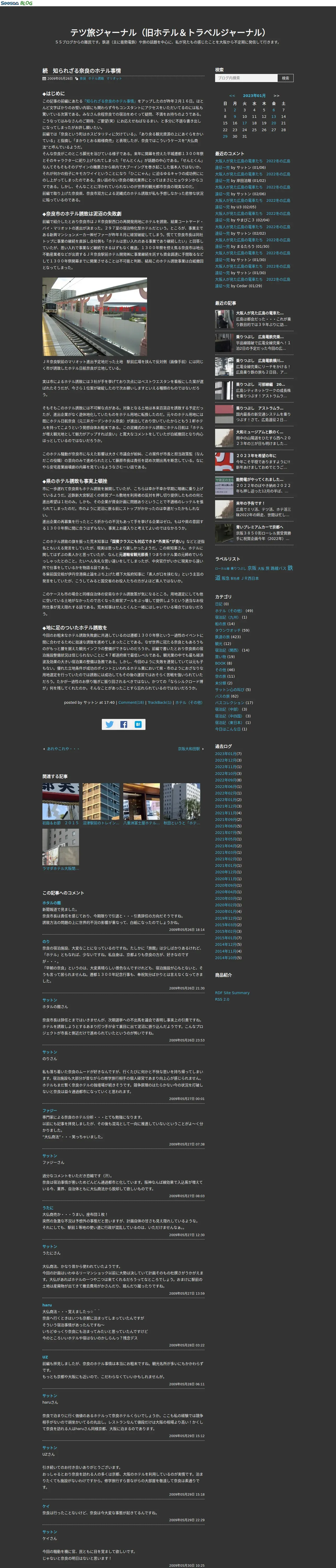Open recent article 大阪人が見た広島の電車た...
336x1568 pixels.
tap(260, 313)
